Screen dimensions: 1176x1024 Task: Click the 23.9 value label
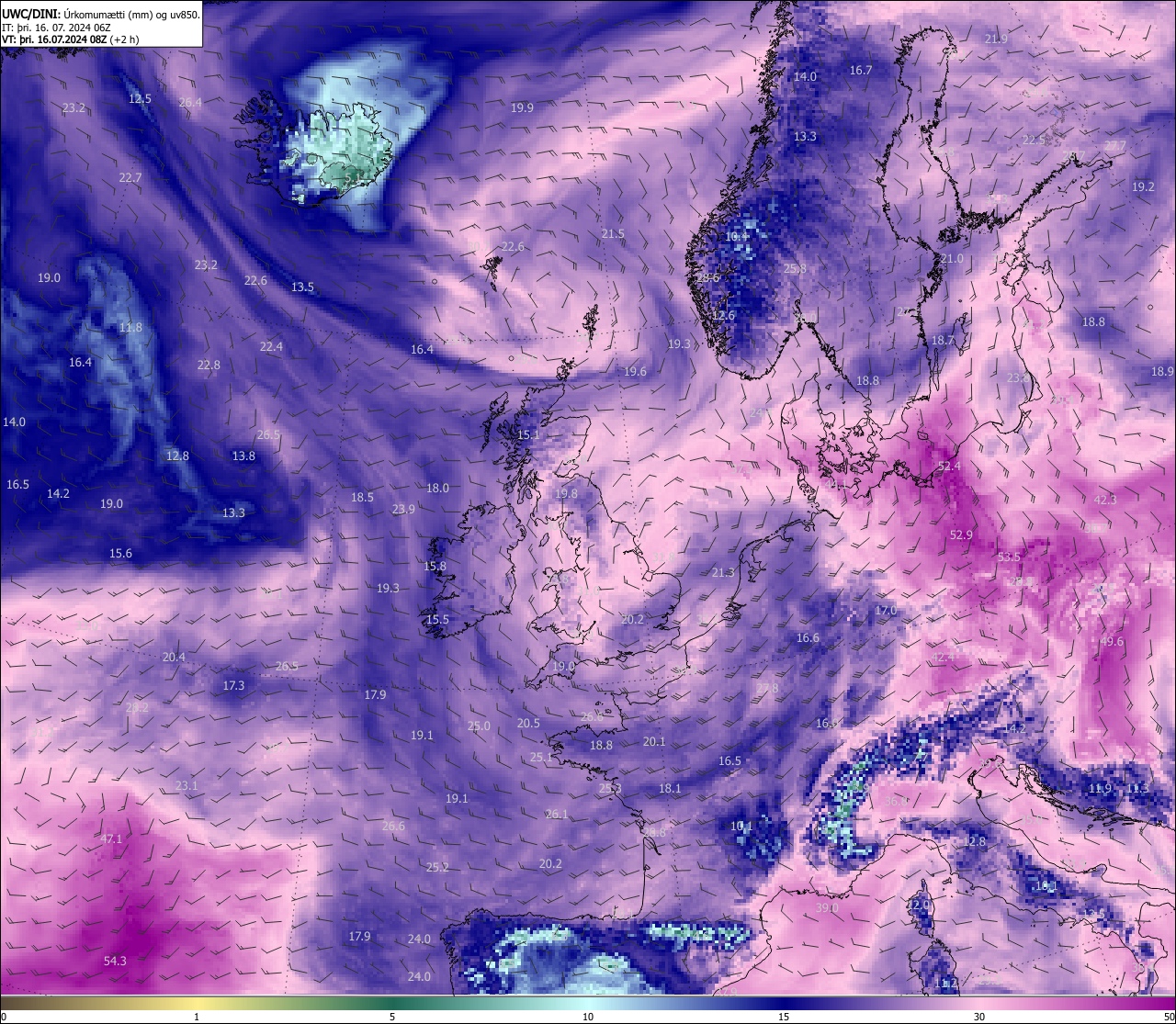tap(403, 509)
